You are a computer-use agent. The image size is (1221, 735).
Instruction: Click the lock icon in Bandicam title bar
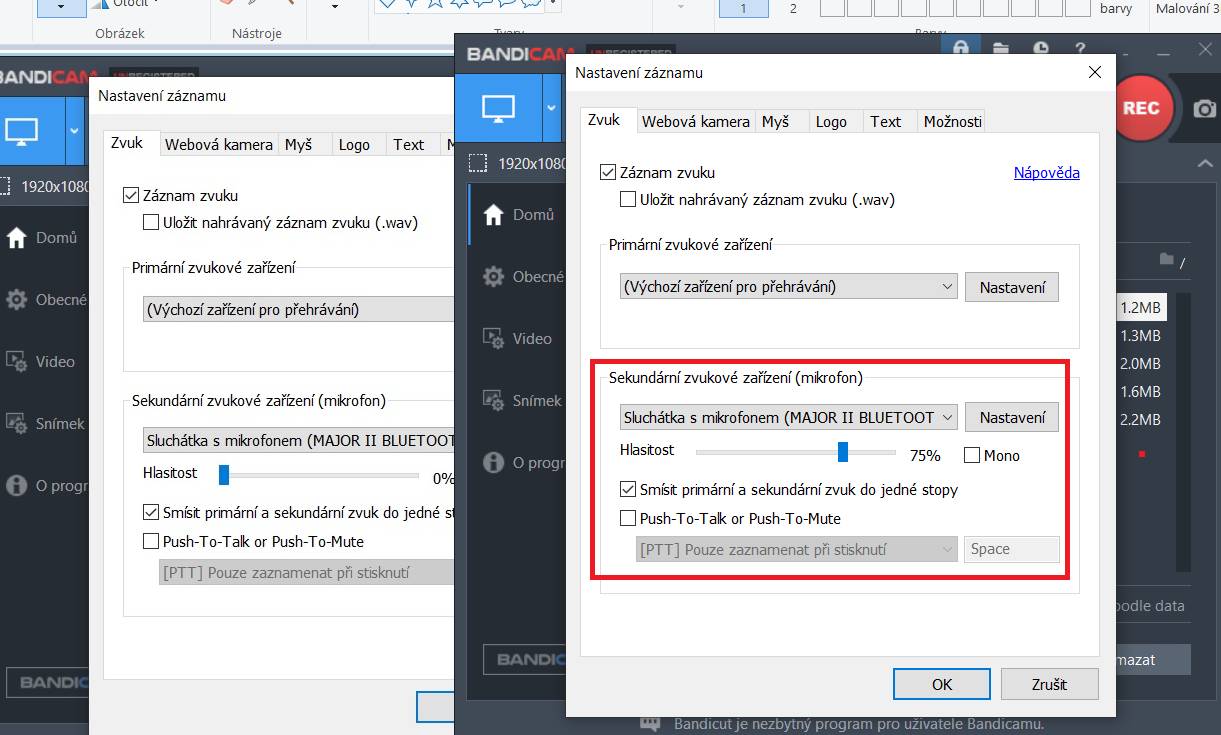(x=961, y=48)
